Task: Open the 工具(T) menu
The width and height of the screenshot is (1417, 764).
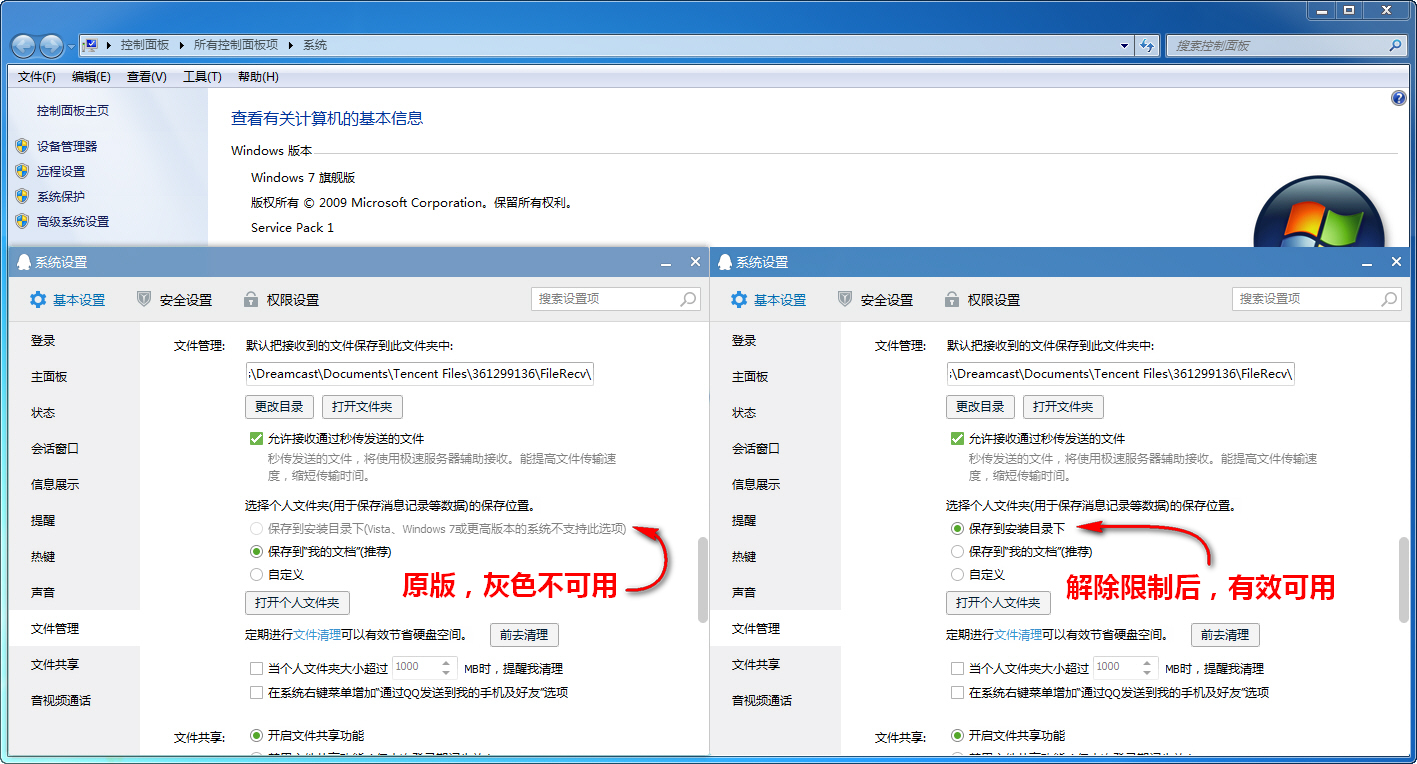Action: click(202, 77)
